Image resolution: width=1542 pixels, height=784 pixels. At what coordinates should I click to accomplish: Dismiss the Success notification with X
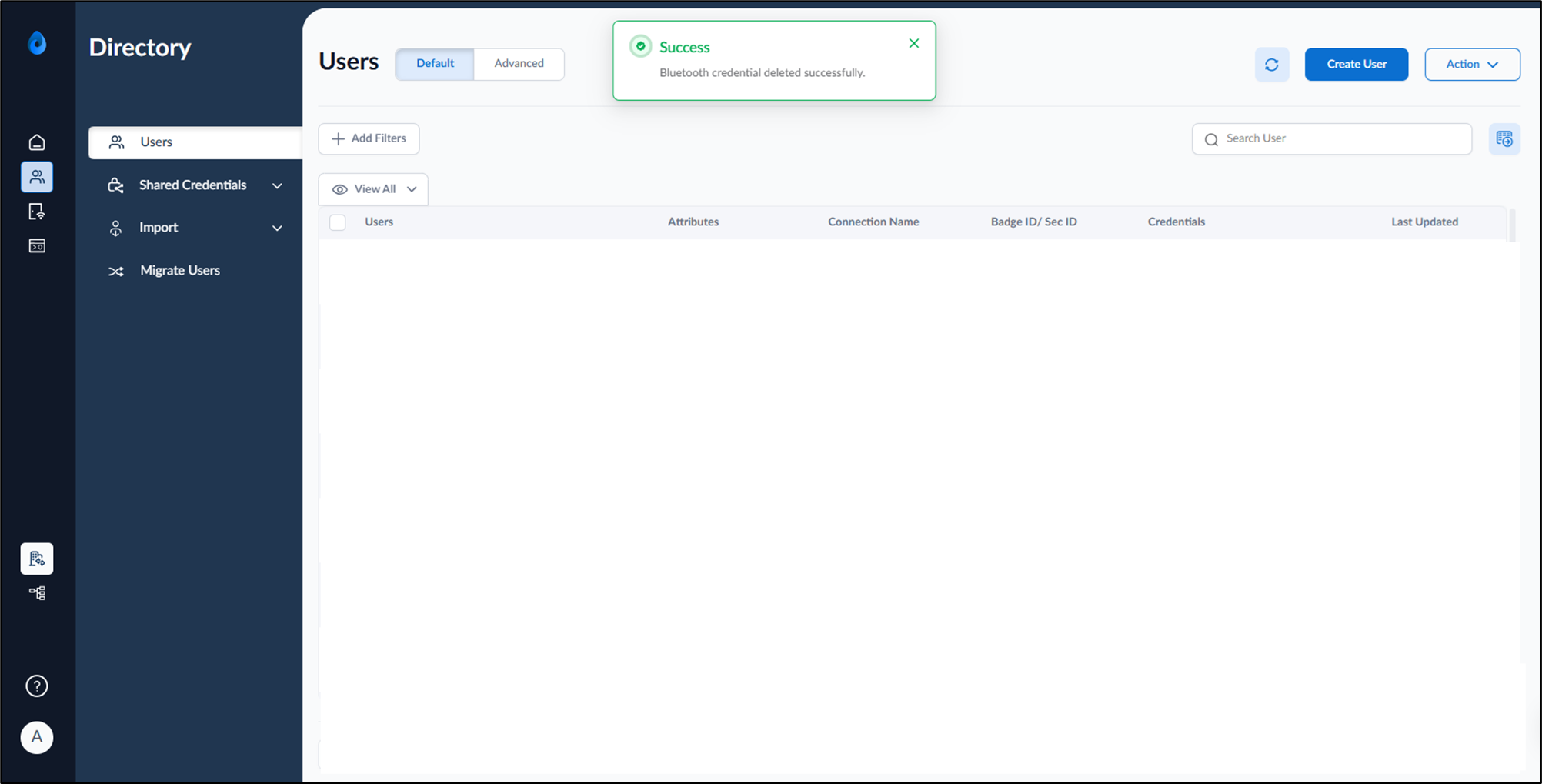(x=914, y=43)
